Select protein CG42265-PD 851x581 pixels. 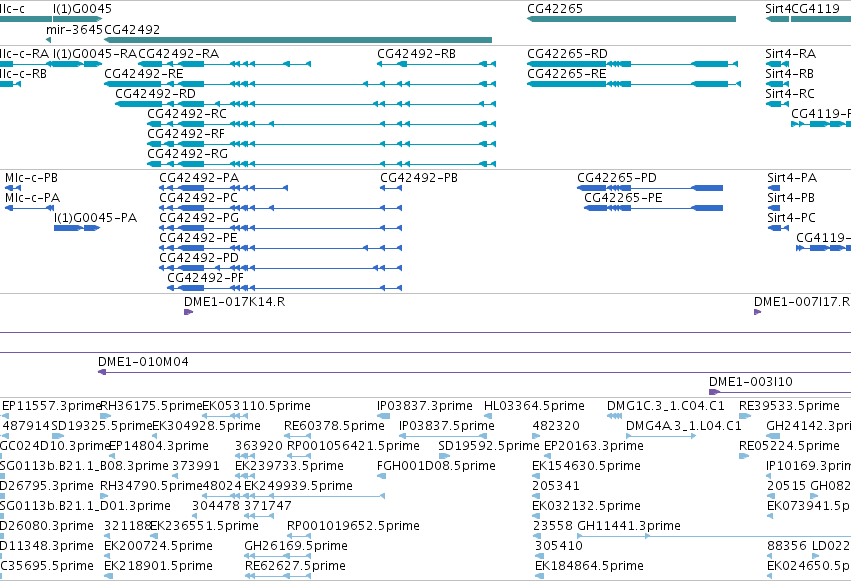(x=650, y=188)
